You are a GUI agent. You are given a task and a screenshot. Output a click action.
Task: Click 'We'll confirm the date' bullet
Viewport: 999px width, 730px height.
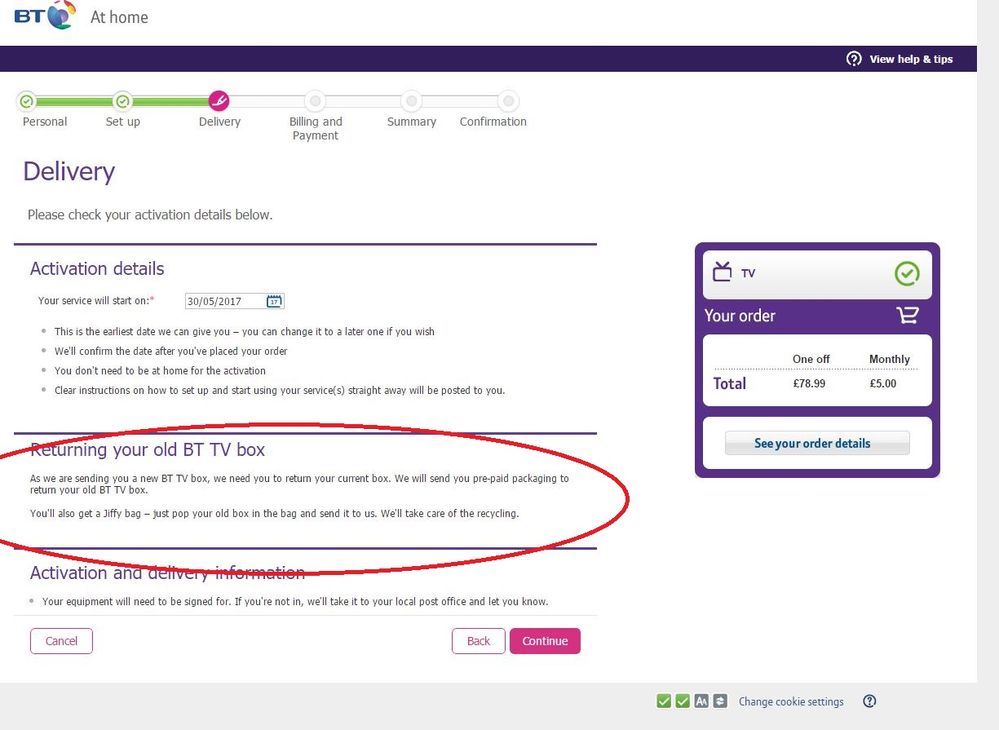coord(171,351)
